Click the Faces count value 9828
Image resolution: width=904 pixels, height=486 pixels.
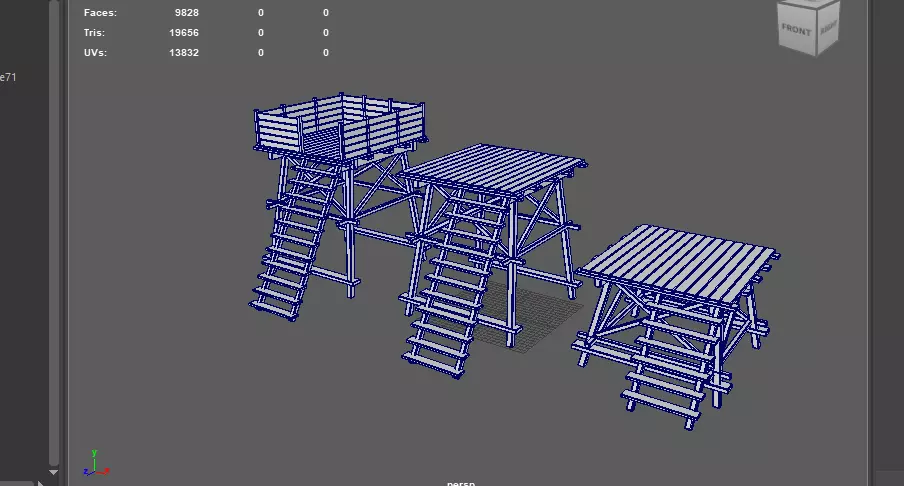[186, 13]
